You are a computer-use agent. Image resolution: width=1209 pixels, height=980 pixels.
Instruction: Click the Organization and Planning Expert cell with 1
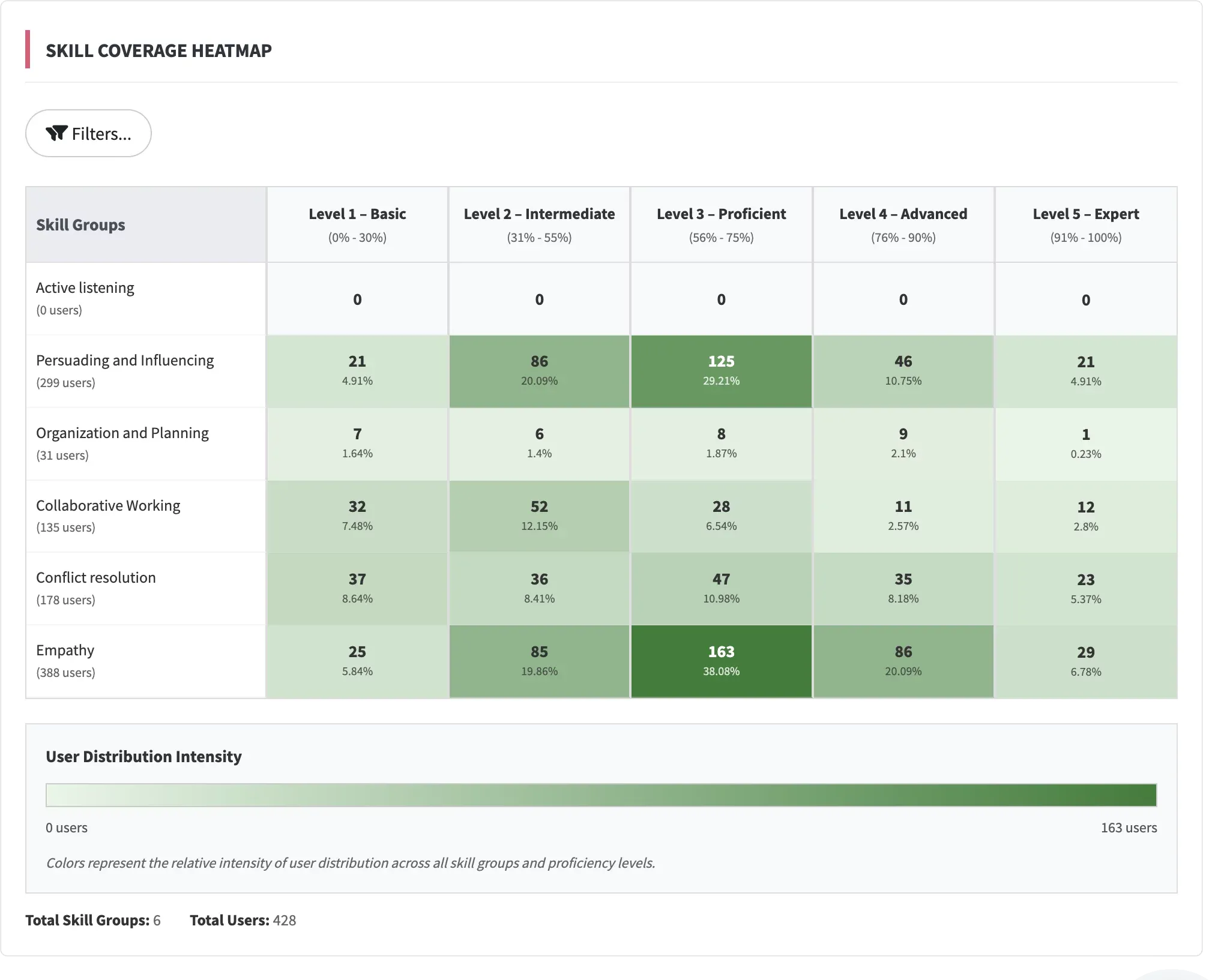[1085, 443]
